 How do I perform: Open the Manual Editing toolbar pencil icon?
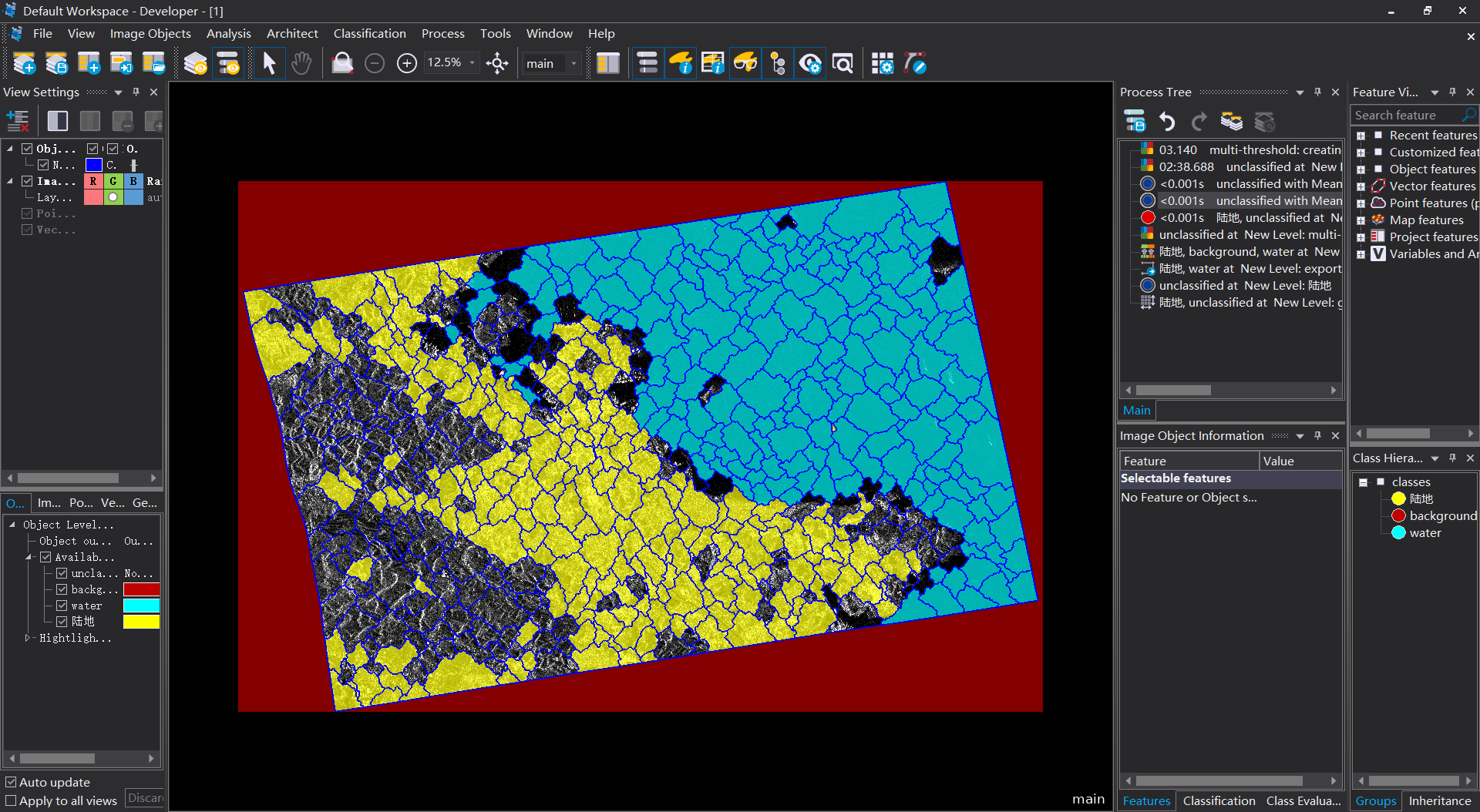click(915, 63)
